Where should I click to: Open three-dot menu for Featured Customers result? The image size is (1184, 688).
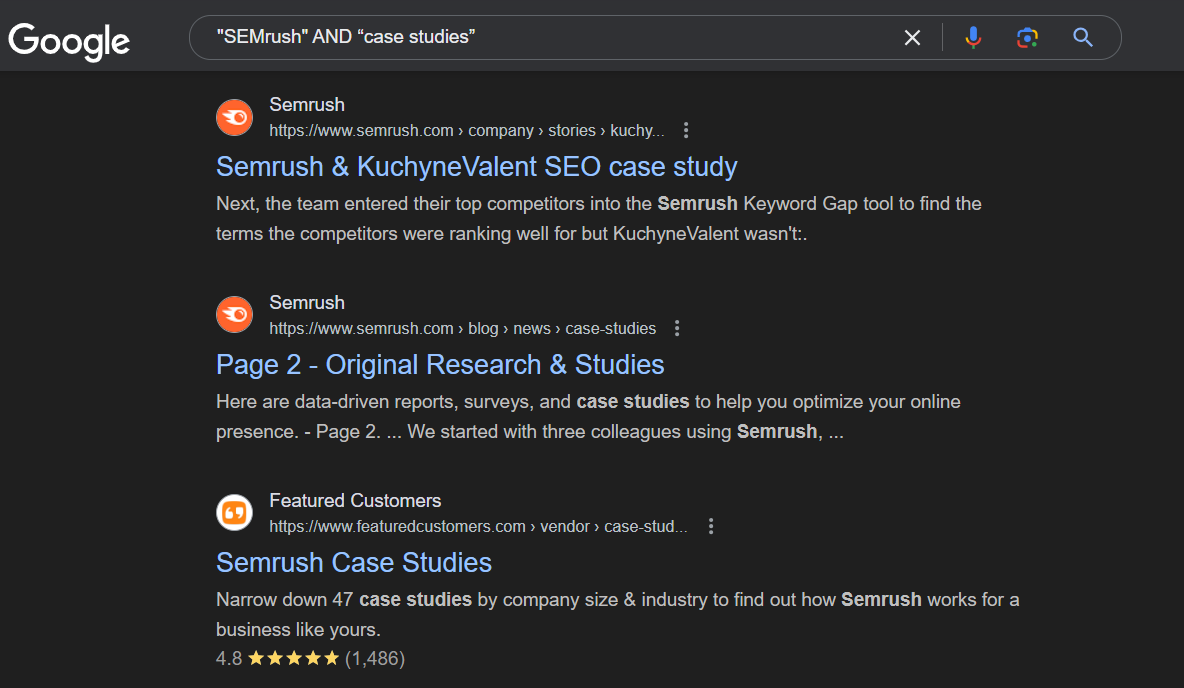coord(711,526)
